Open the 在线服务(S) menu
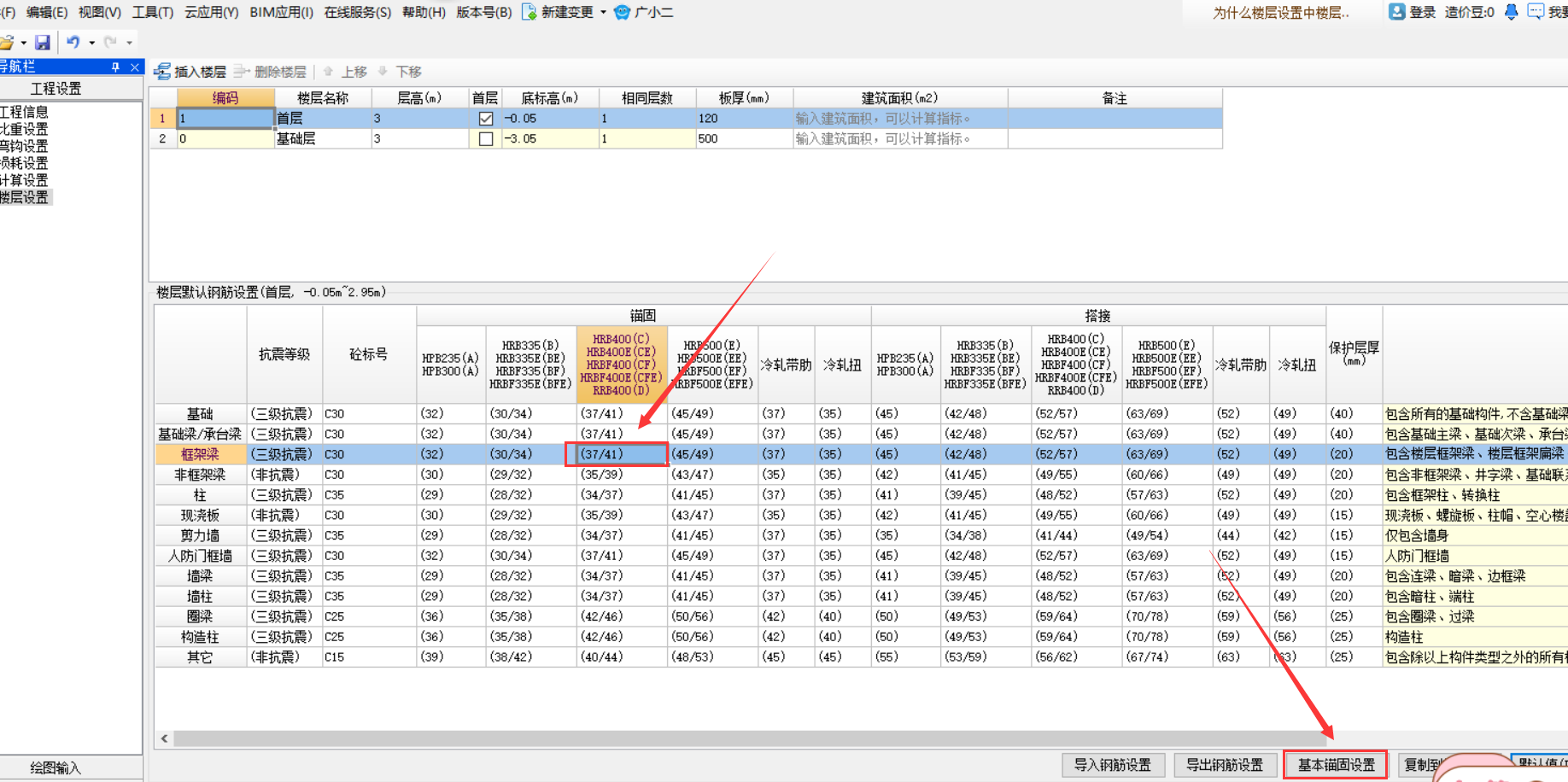The image size is (1568, 782). (x=357, y=12)
